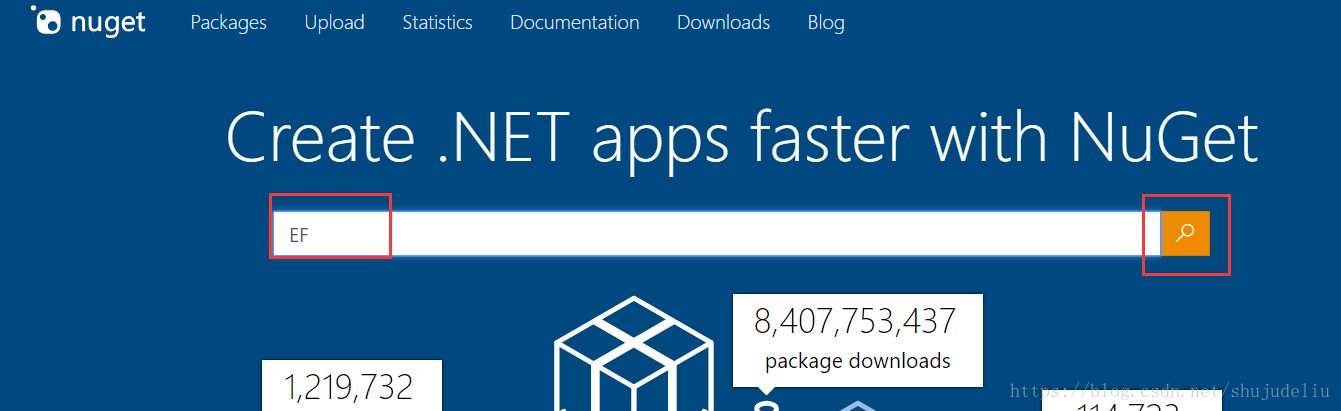Visit the Blog page
The image size is (1341, 411).
point(826,22)
